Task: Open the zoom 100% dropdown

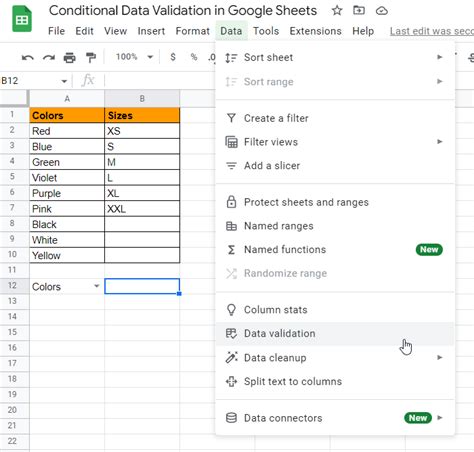Action: 134,57
